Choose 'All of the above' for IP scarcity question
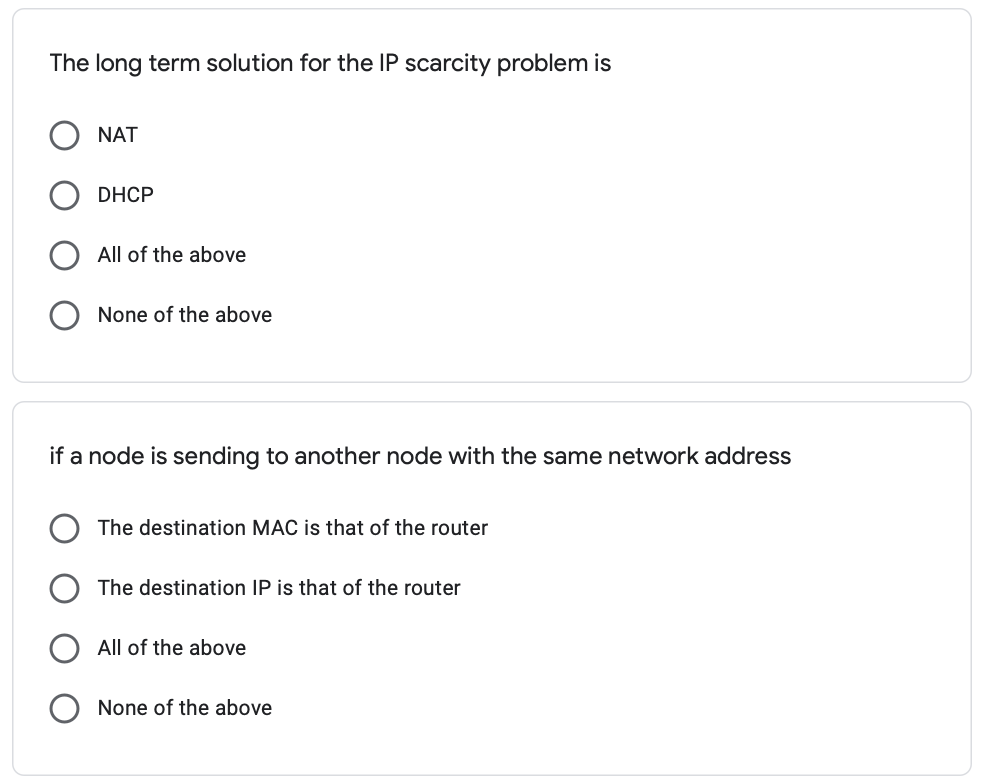1004x784 pixels. point(64,255)
